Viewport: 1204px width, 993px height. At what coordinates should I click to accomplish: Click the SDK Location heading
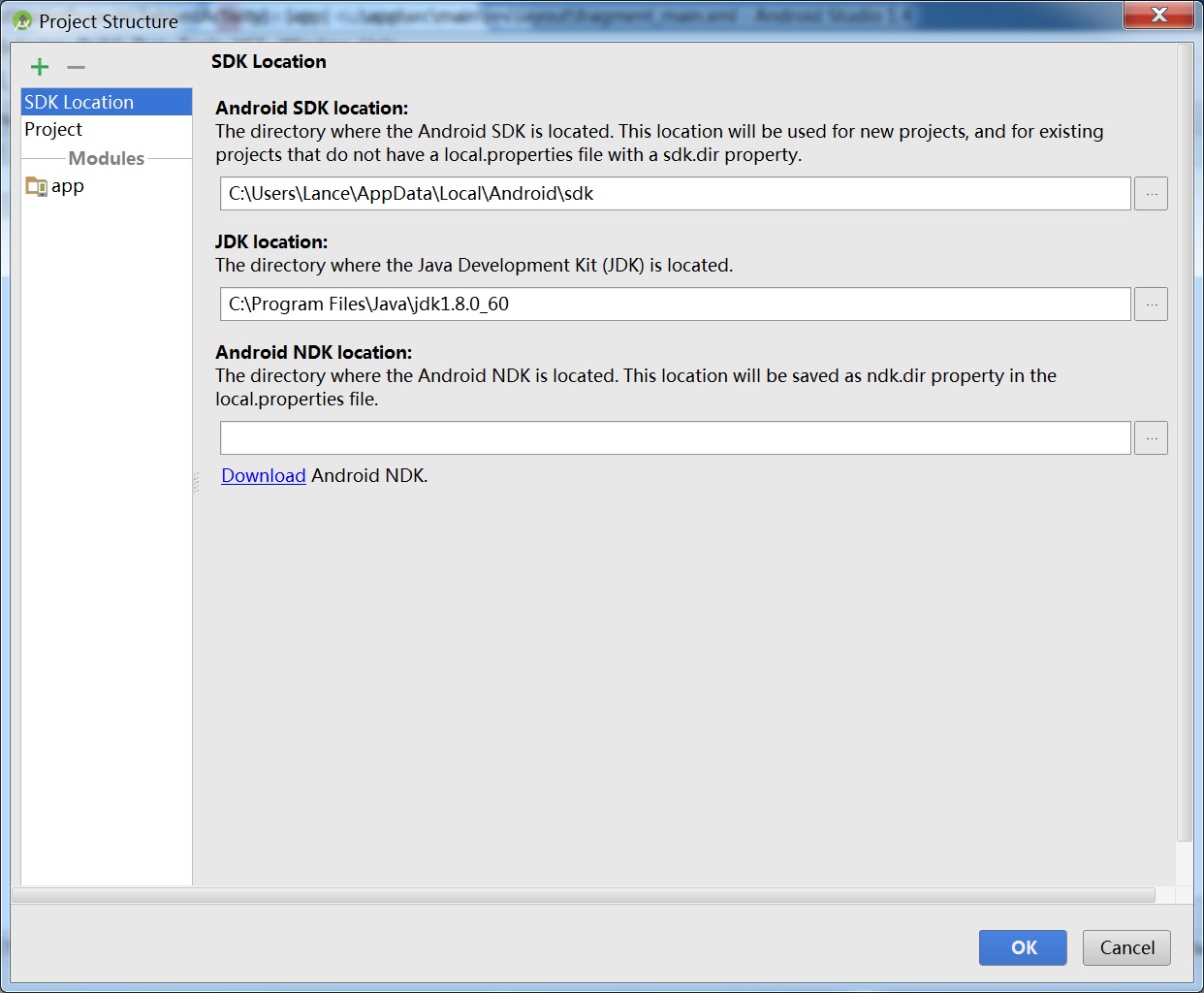269,62
